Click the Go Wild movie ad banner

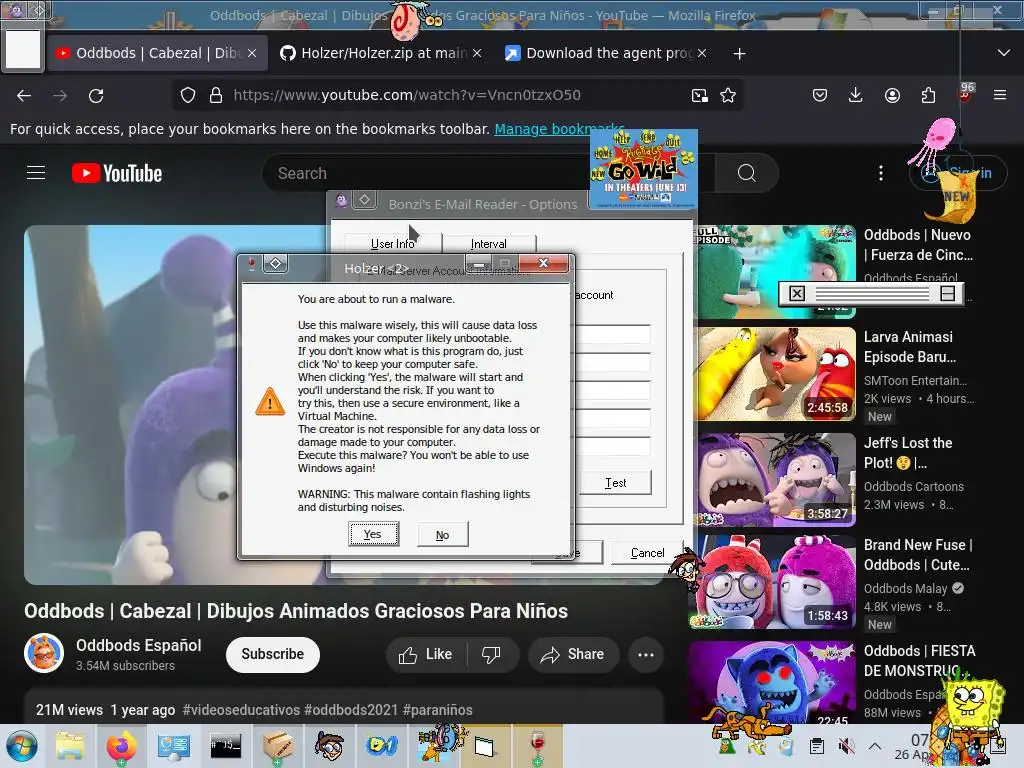point(644,169)
